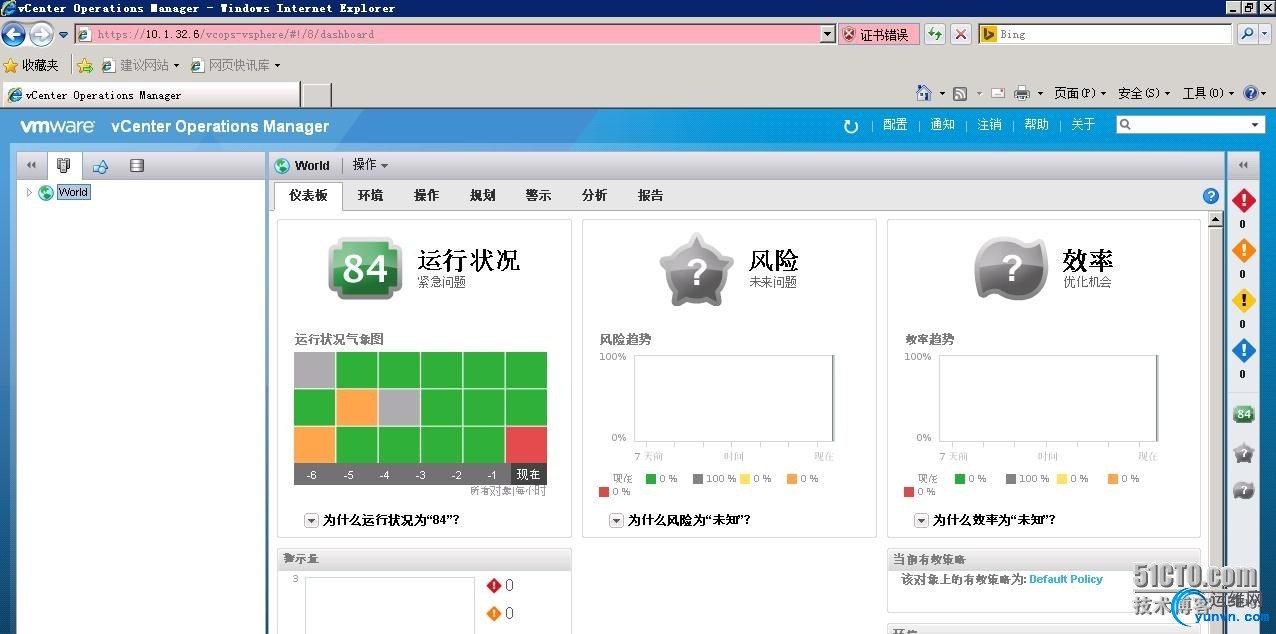Screen dimensions: 1276x634
Task: Open the 建议网站 suggested sites dropdown
Action: (140, 65)
